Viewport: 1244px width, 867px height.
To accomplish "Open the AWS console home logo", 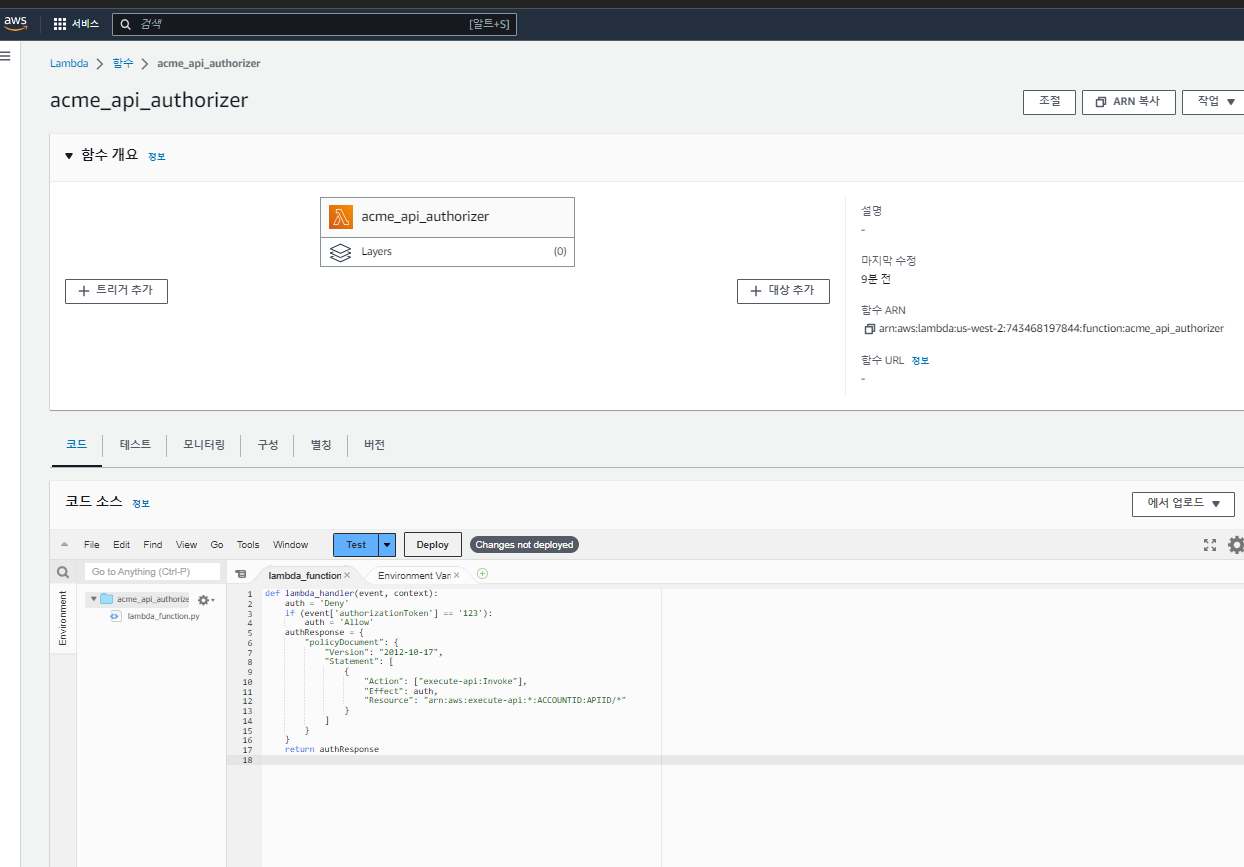I will click(x=17, y=23).
